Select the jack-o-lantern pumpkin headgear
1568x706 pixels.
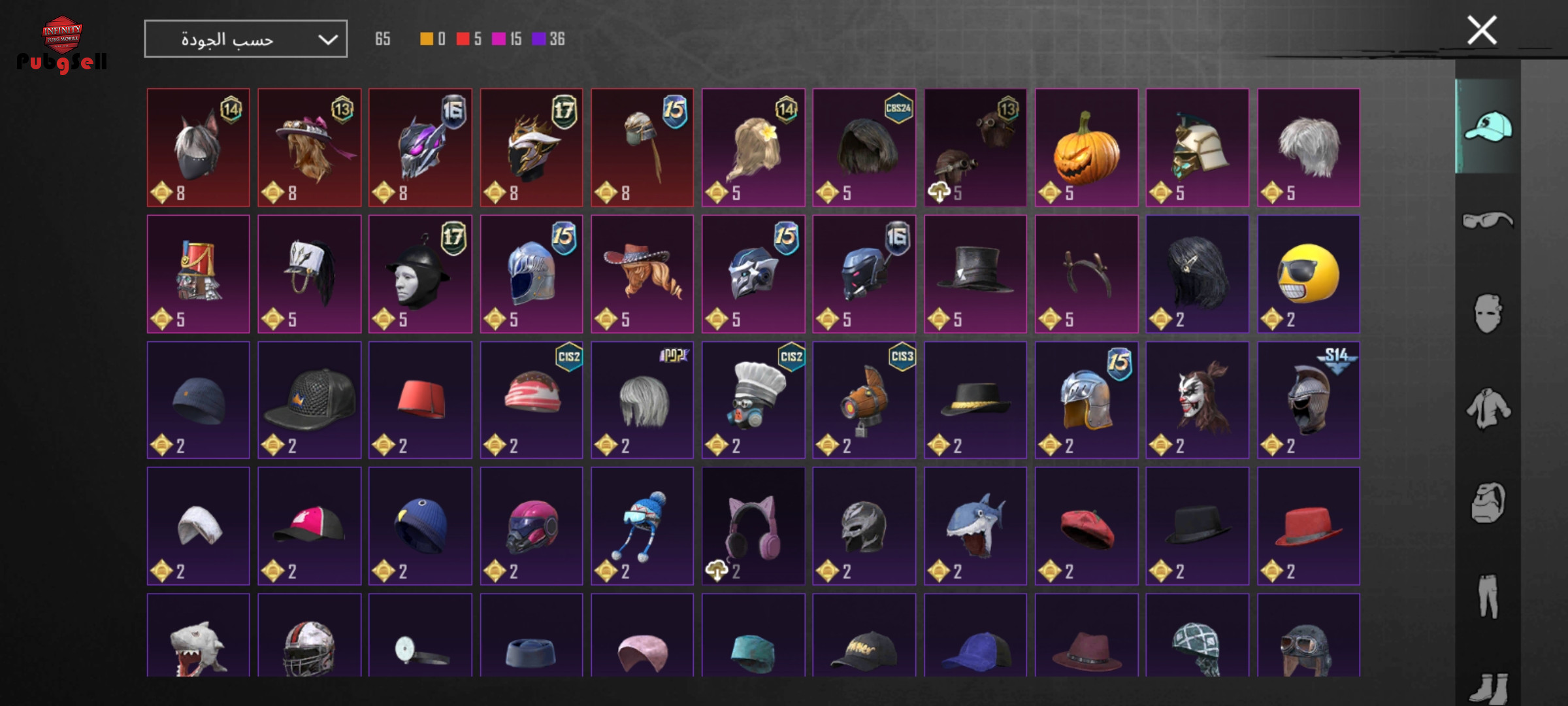coord(1086,148)
